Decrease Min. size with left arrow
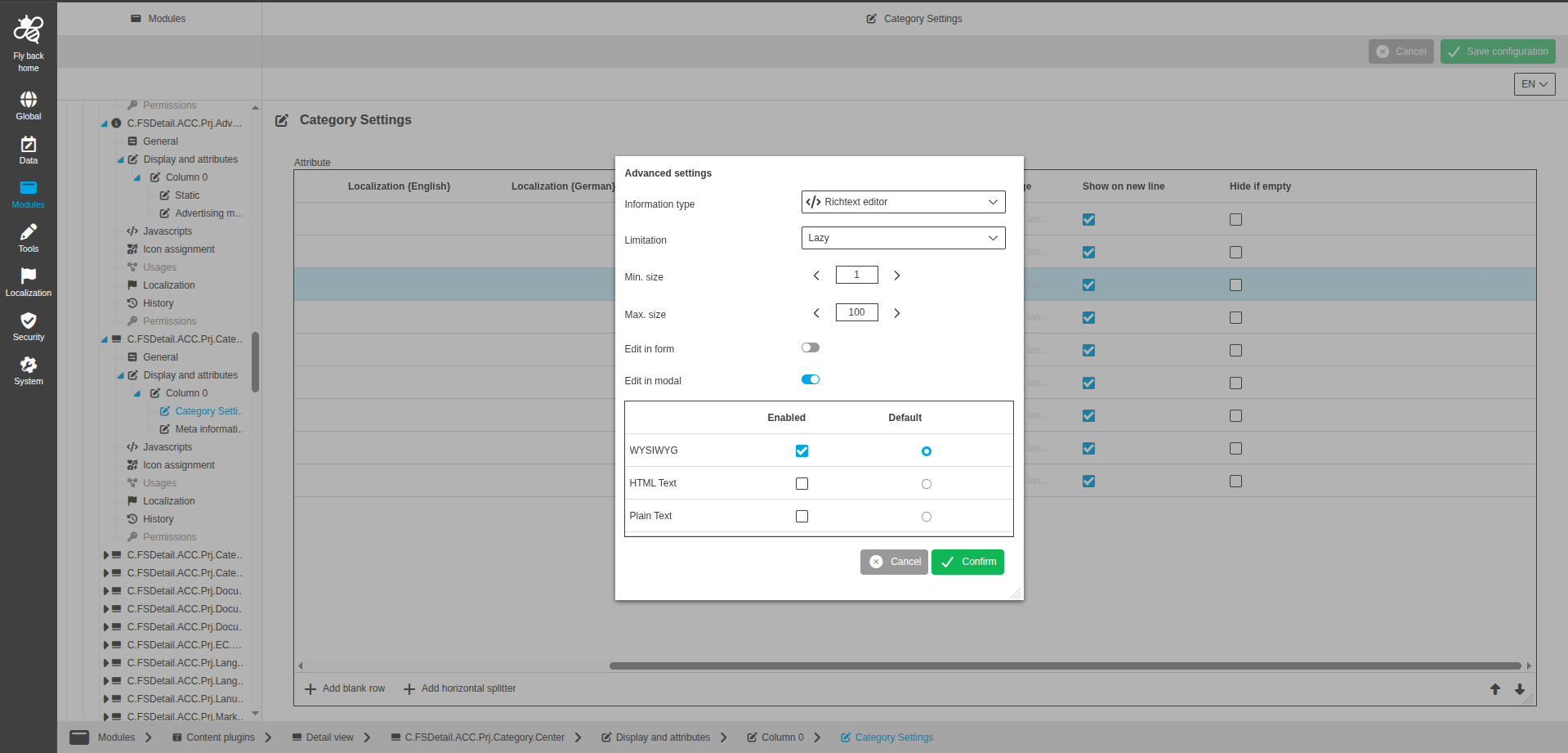The image size is (1568, 753). [816, 276]
